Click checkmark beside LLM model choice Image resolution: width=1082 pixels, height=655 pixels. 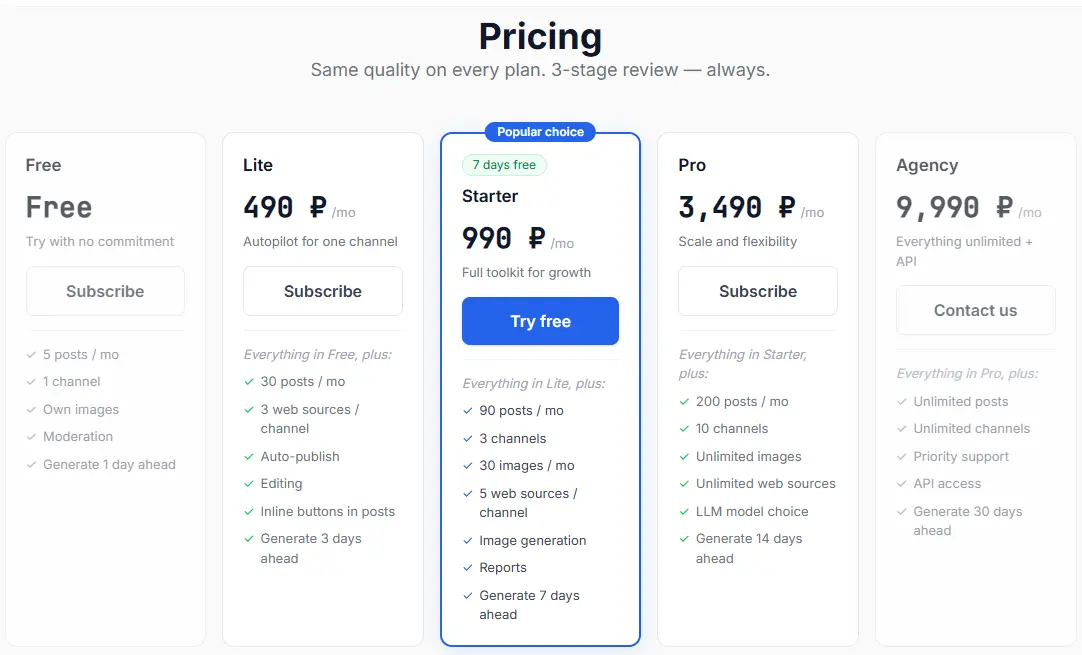point(685,512)
